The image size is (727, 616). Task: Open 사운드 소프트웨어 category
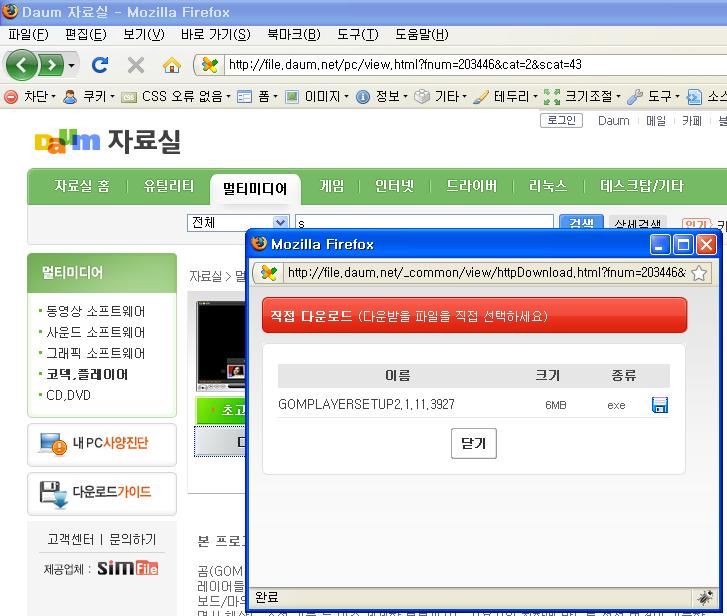coord(96,332)
